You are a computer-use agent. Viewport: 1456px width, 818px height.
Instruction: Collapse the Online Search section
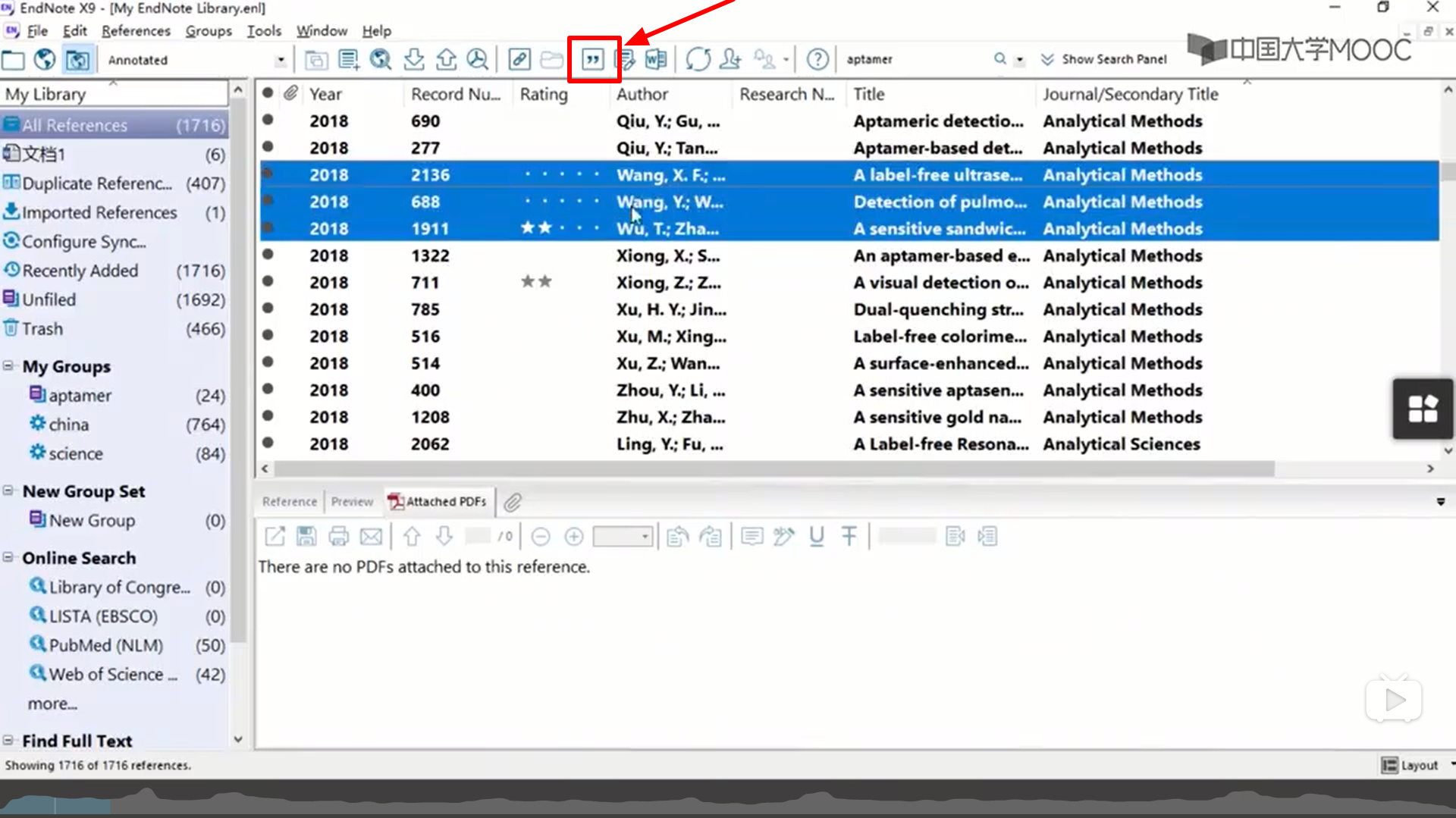(x=8, y=557)
